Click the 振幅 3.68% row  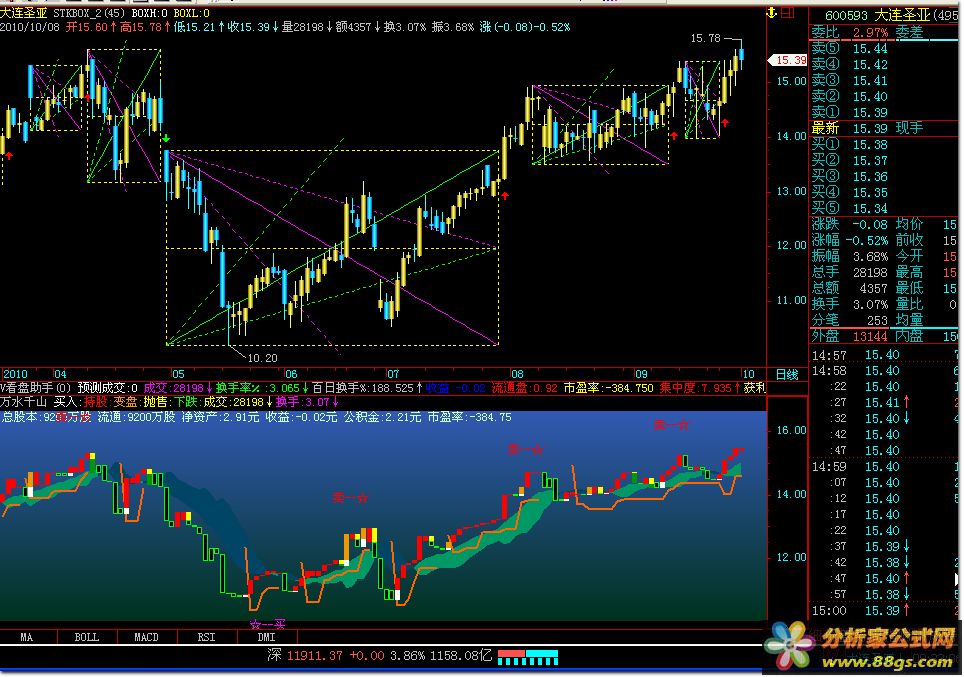849,256
